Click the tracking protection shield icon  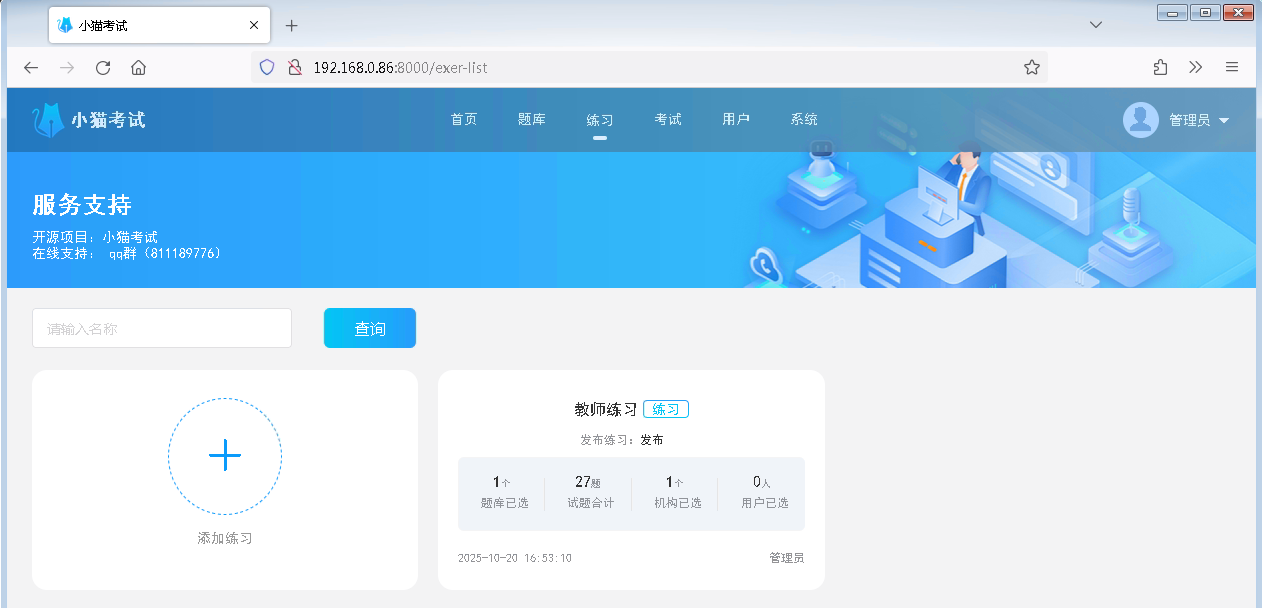pos(267,67)
